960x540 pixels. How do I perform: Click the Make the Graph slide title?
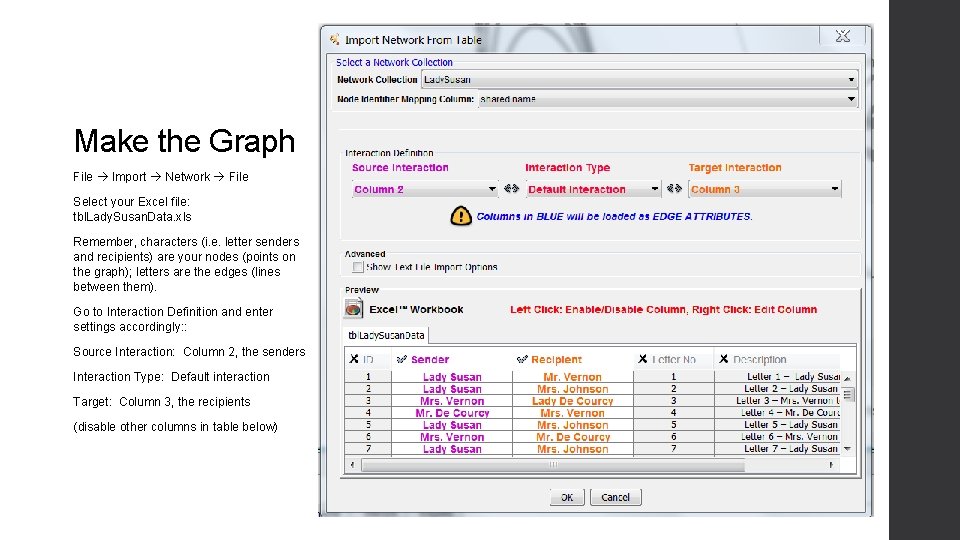point(184,141)
